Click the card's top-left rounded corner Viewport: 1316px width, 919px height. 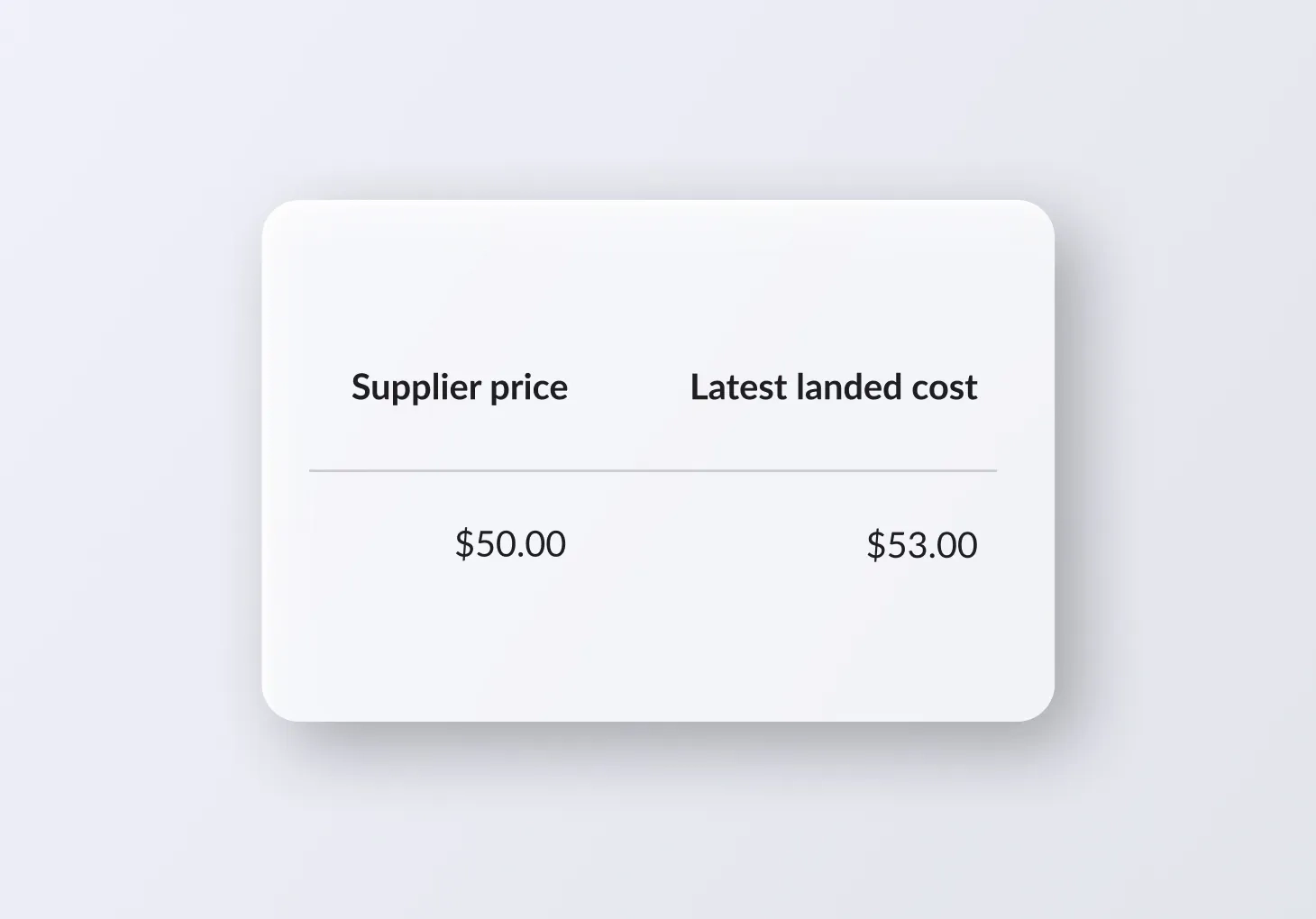click(275, 214)
